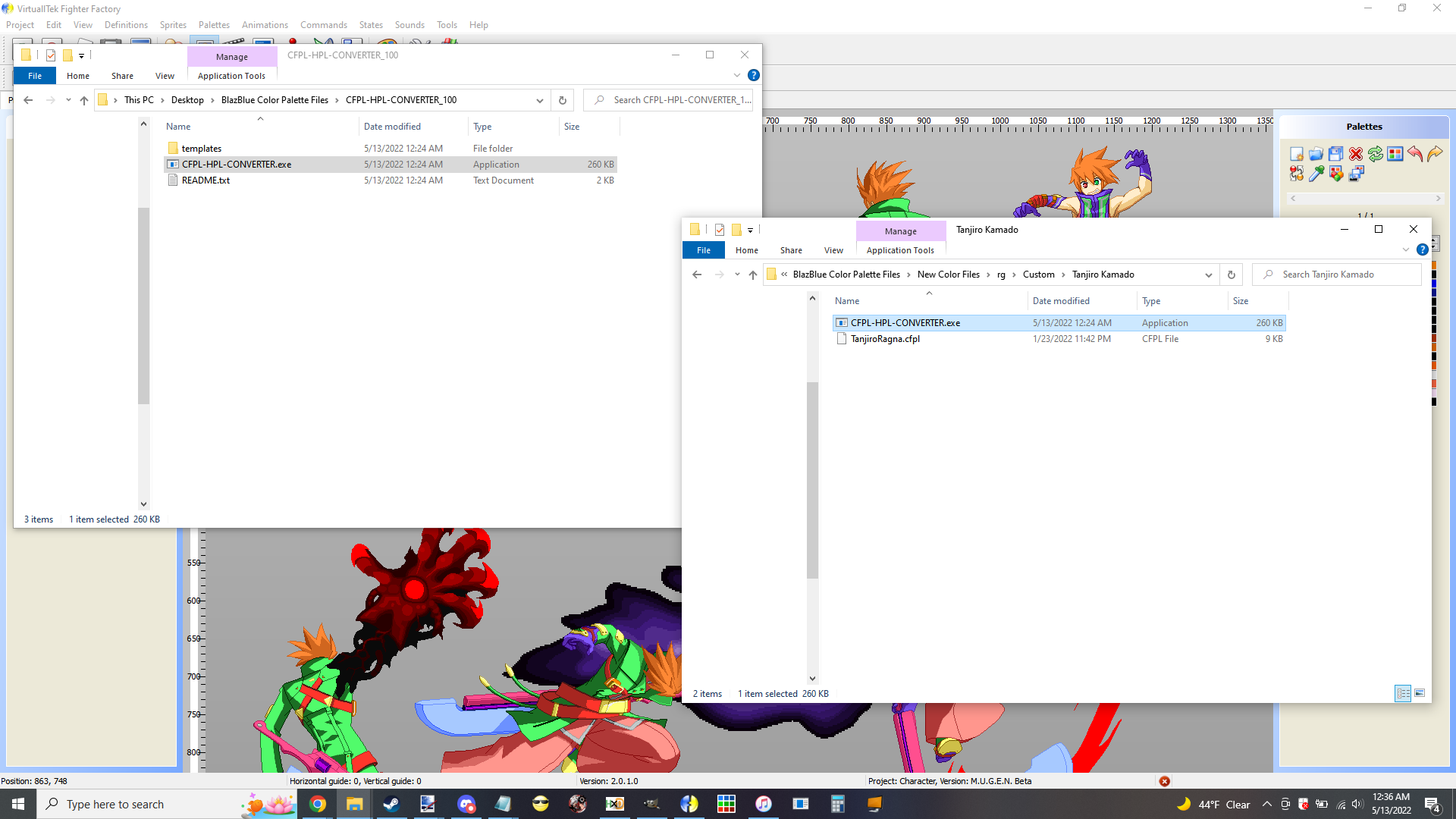Screen dimensions: 1456x819
Task: Open the Palettes menu in Fighter Factory
Action: pos(214,25)
